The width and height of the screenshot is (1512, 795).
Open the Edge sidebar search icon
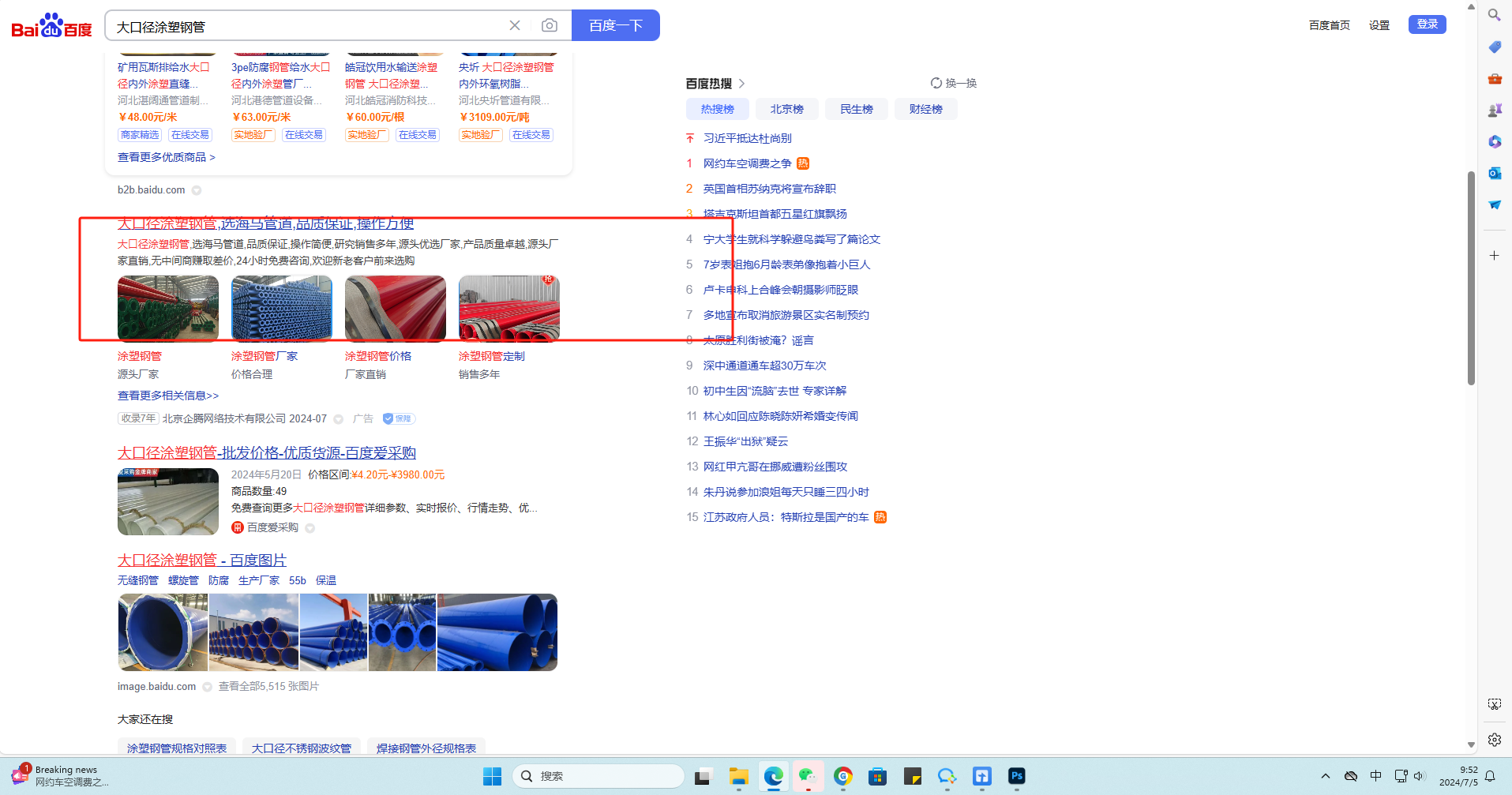(x=1495, y=15)
